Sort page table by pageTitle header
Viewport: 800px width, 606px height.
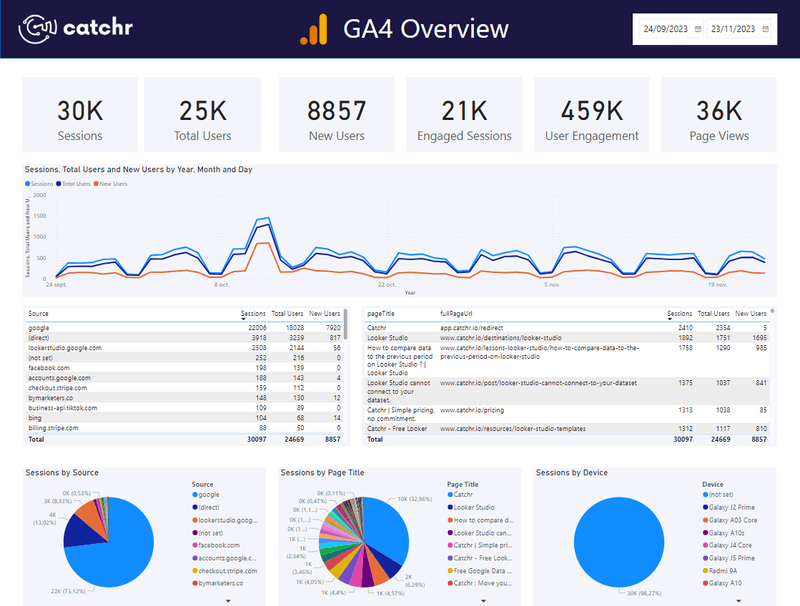tap(381, 314)
